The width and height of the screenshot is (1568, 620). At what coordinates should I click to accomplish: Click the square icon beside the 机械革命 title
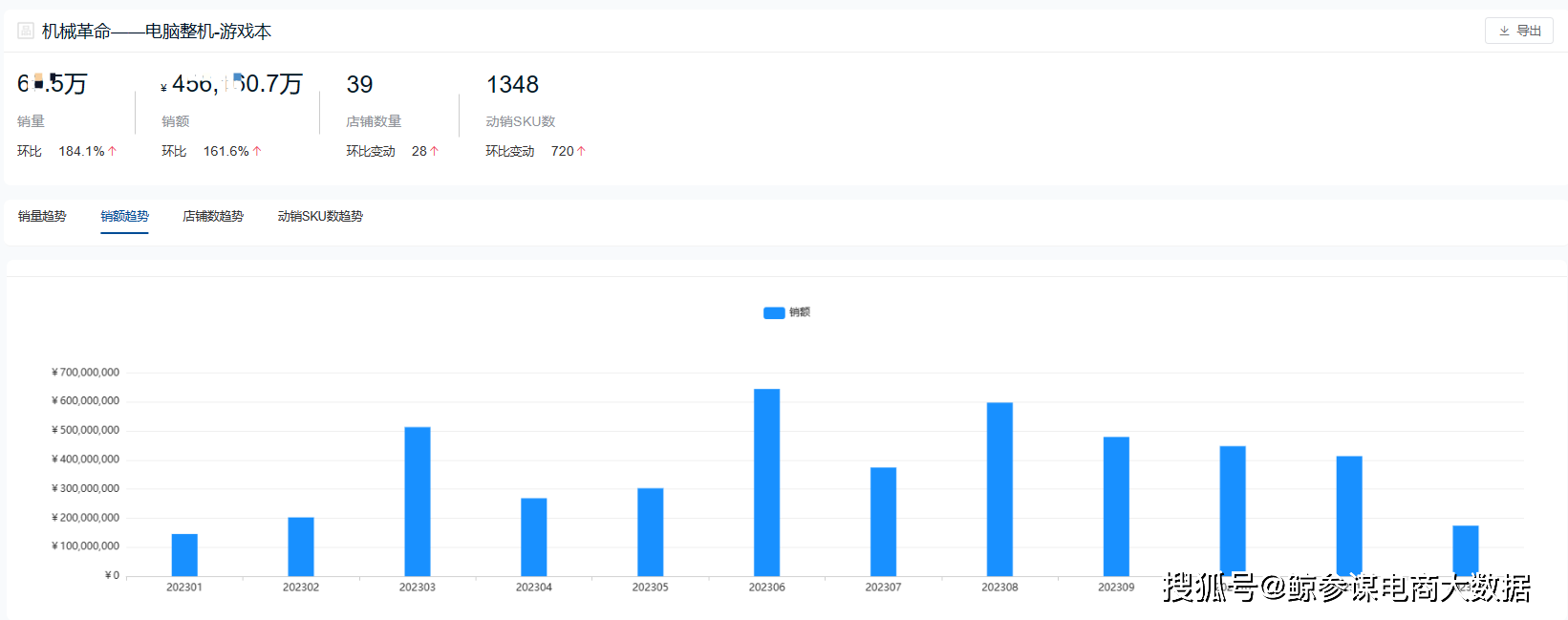point(26,31)
